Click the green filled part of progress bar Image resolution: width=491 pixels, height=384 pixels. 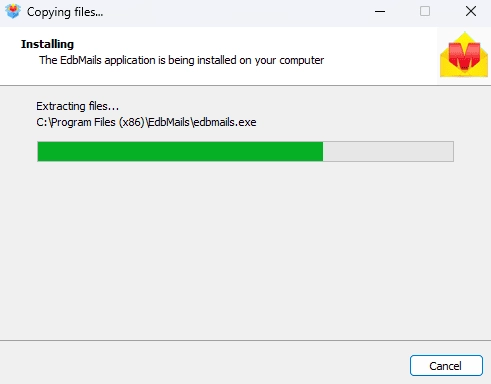pos(180,152)
